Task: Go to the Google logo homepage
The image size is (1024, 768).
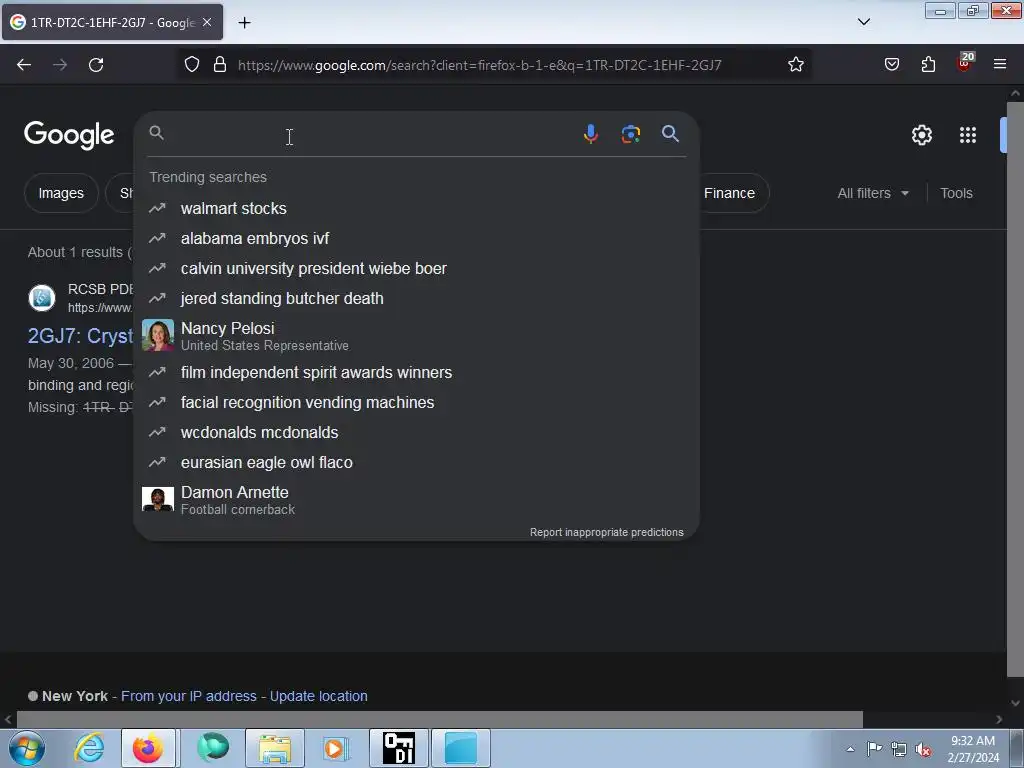Action: point(69,135)
